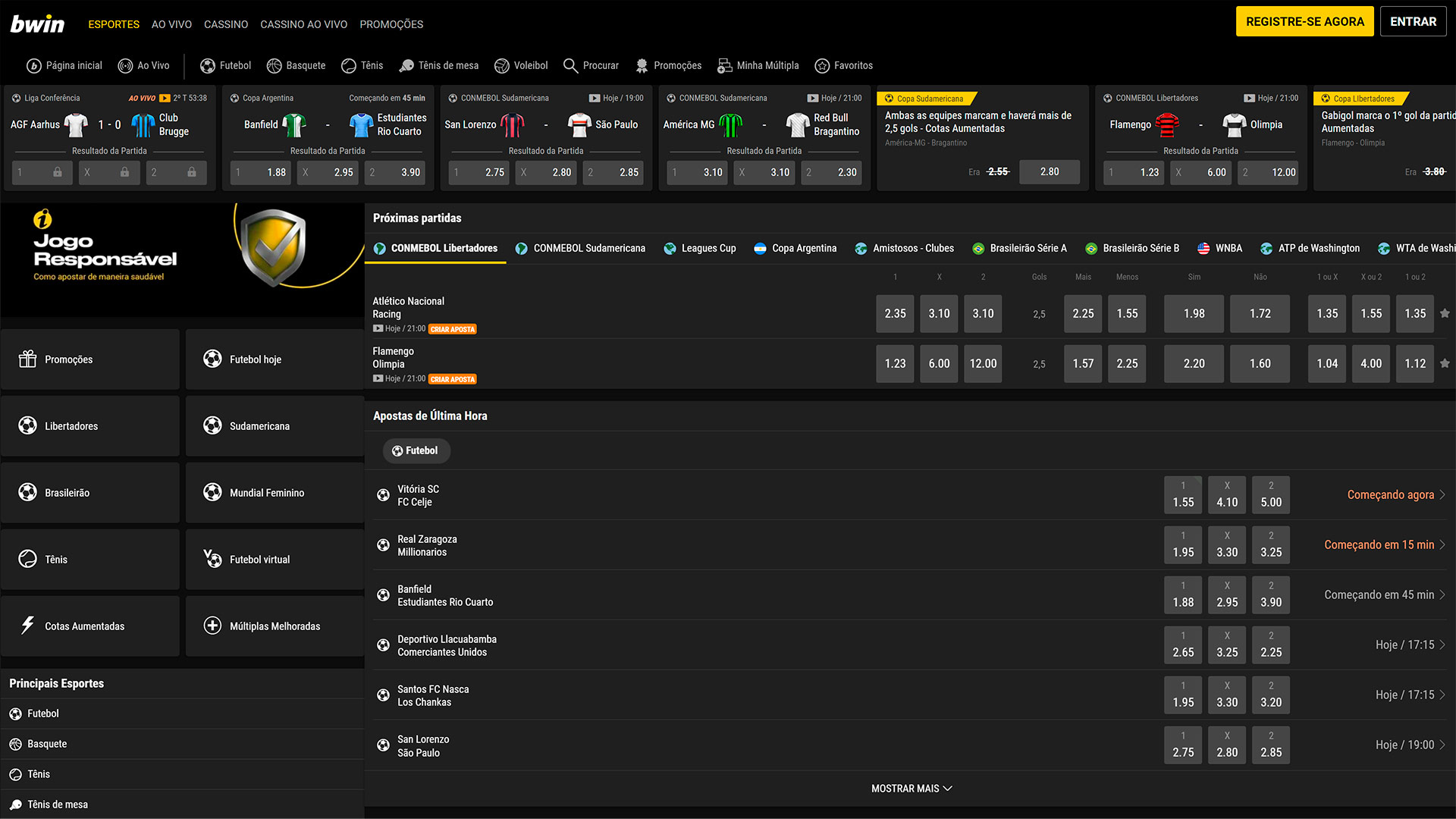The width and height of the screenshot is (1456, 819).
Task: Favorite the Atlético Nacional vs Racing match star
Action: (1445, 313)
